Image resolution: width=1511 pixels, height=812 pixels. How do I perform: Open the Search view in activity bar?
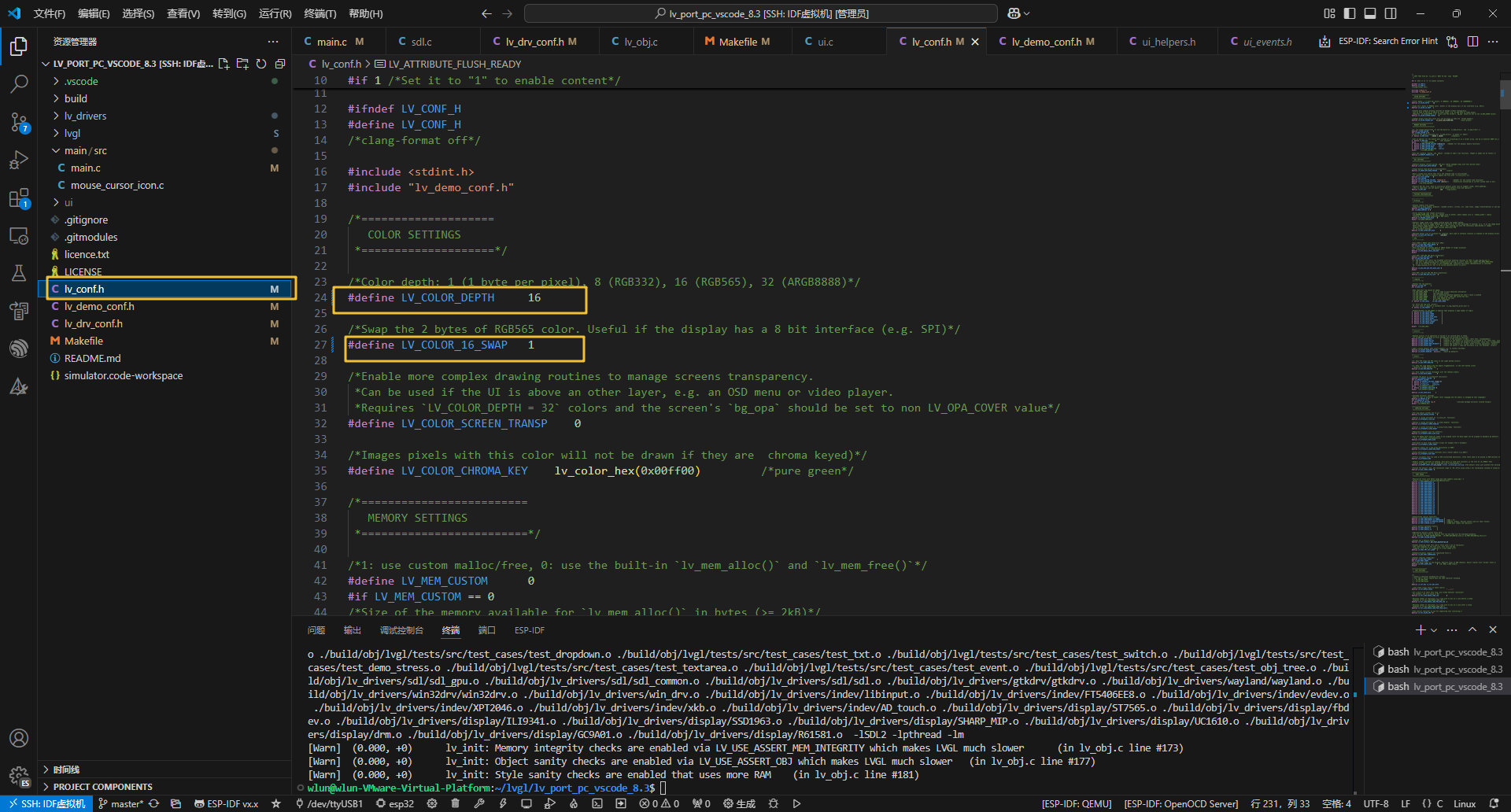pos(19,83)
